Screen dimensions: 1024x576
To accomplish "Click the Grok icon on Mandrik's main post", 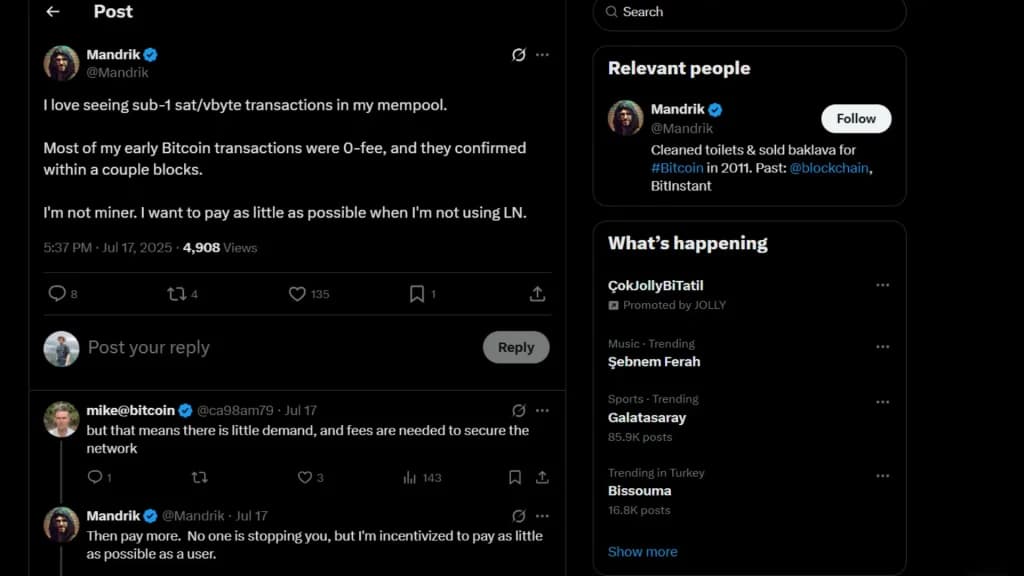I will click(x=519, y=55).
